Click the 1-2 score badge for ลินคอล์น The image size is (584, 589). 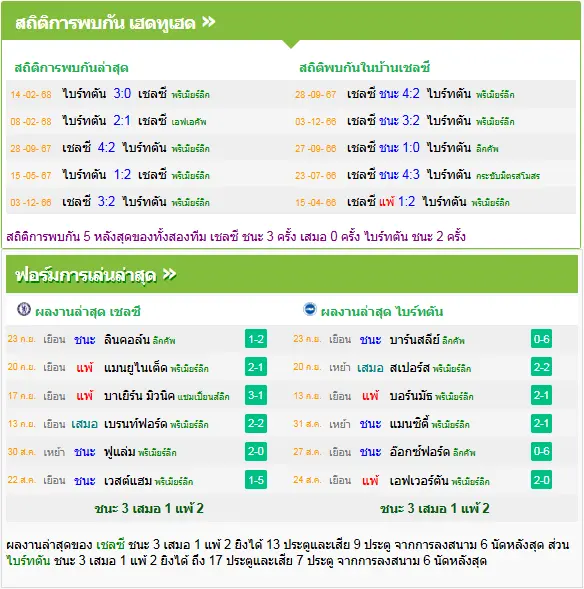coord(256,339)
